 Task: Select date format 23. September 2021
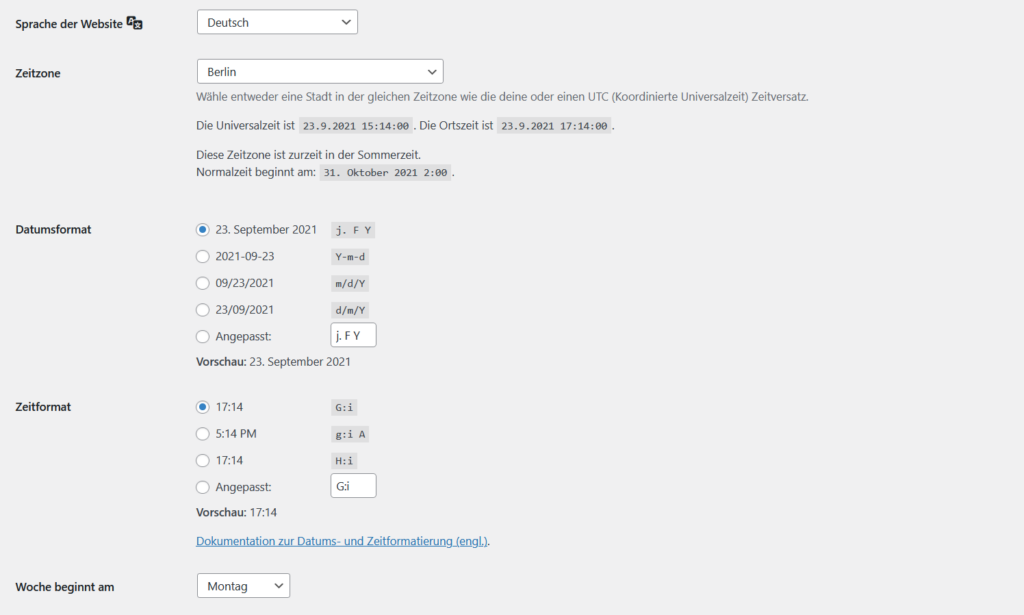click(x=202, y=230)
